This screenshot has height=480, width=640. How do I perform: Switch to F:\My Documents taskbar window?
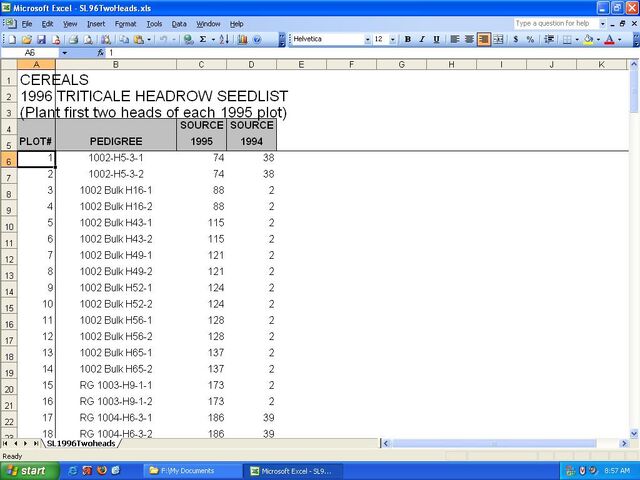(193, 471)
